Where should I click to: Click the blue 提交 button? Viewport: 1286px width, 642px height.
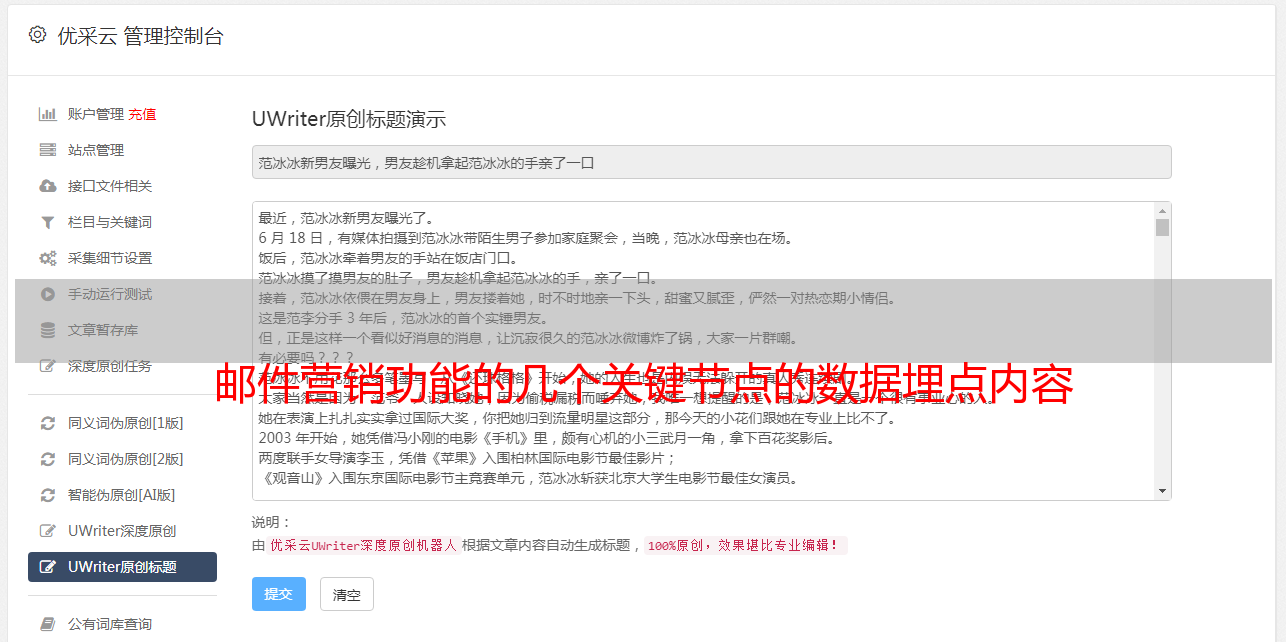tap(279, 594)
